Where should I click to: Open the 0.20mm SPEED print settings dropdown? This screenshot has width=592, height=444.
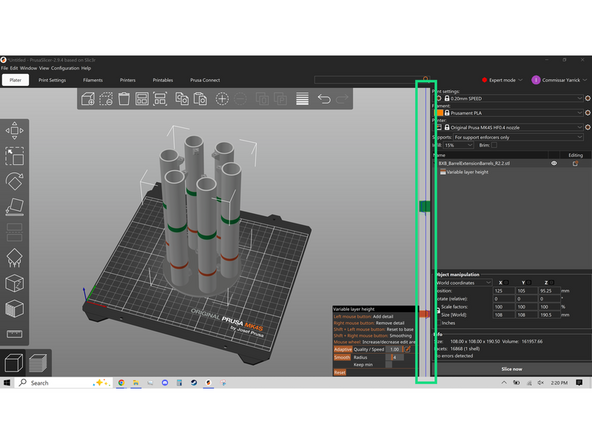(x=512, y=98)
